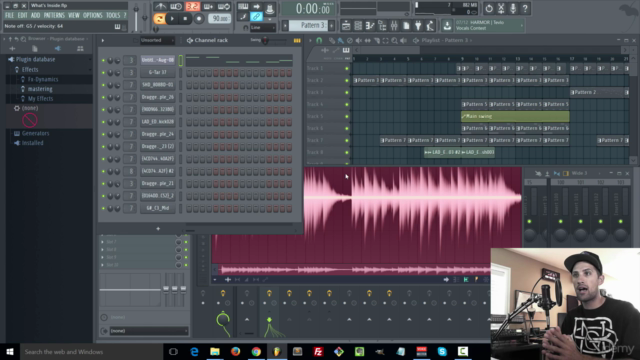Open the (none) output dropdown at bottom
The image size is (640, 360).
pos(148,331)
